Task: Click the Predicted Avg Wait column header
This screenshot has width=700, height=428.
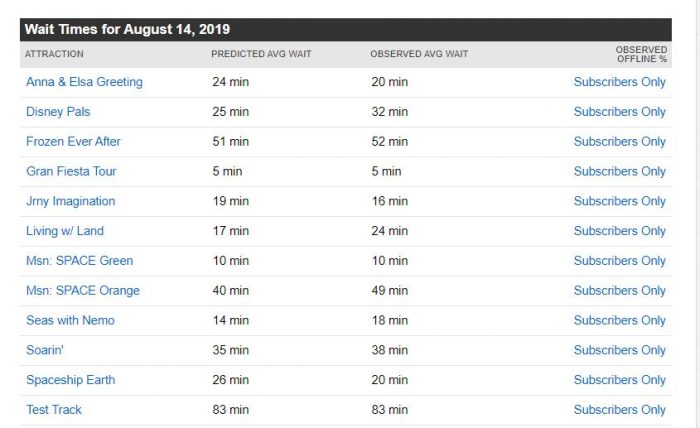Action: coord(261,54)
